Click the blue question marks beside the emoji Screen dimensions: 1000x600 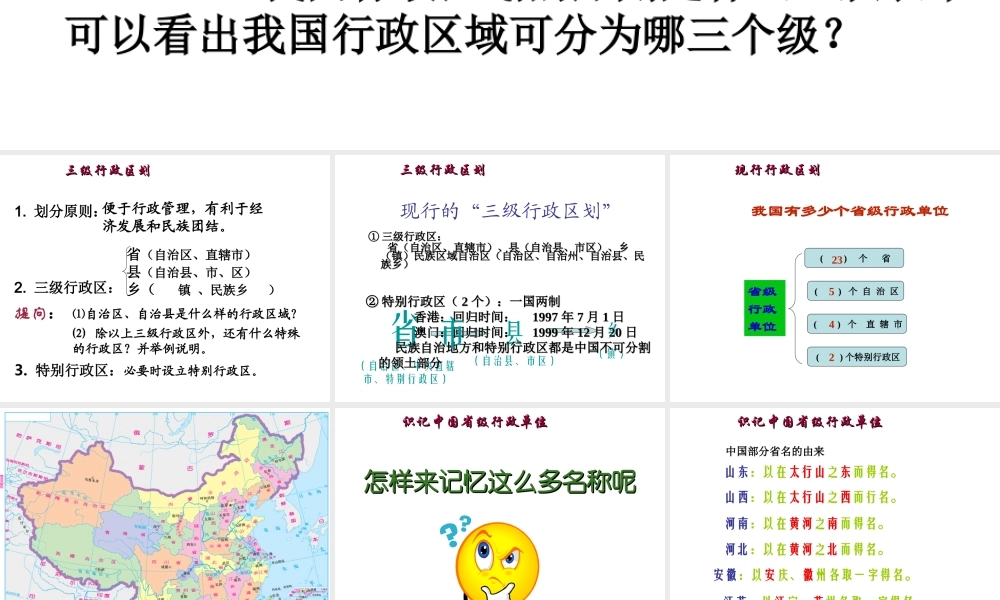455,531
